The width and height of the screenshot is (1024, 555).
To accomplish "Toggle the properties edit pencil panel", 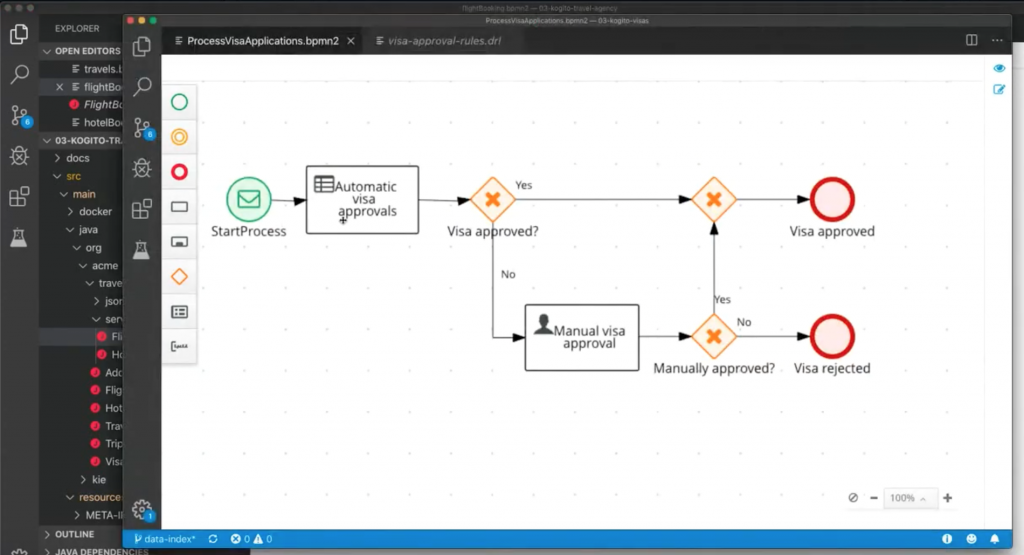I will click(x=998, y=90).
